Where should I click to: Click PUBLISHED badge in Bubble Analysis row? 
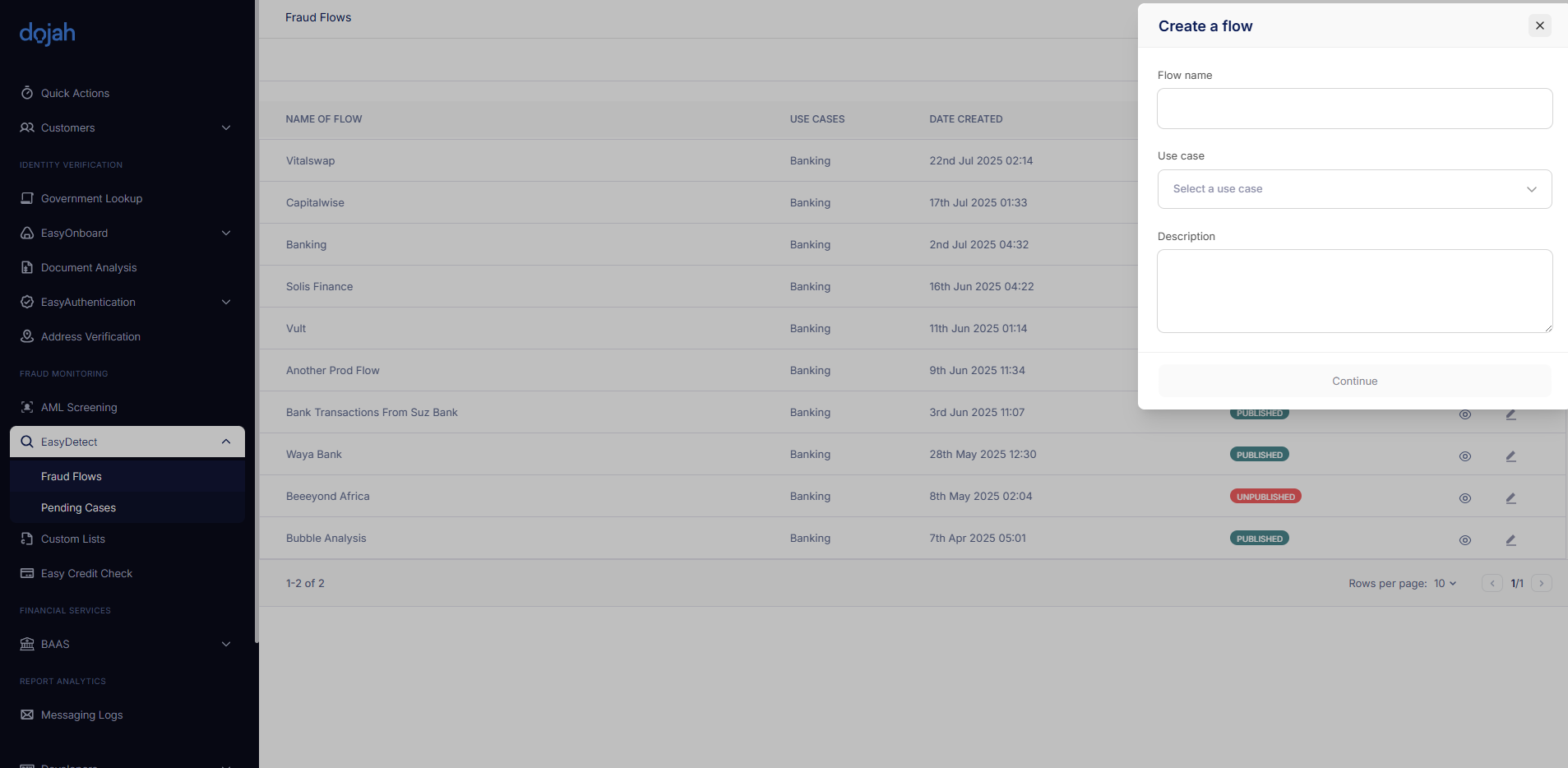[x=1260, y=539]
